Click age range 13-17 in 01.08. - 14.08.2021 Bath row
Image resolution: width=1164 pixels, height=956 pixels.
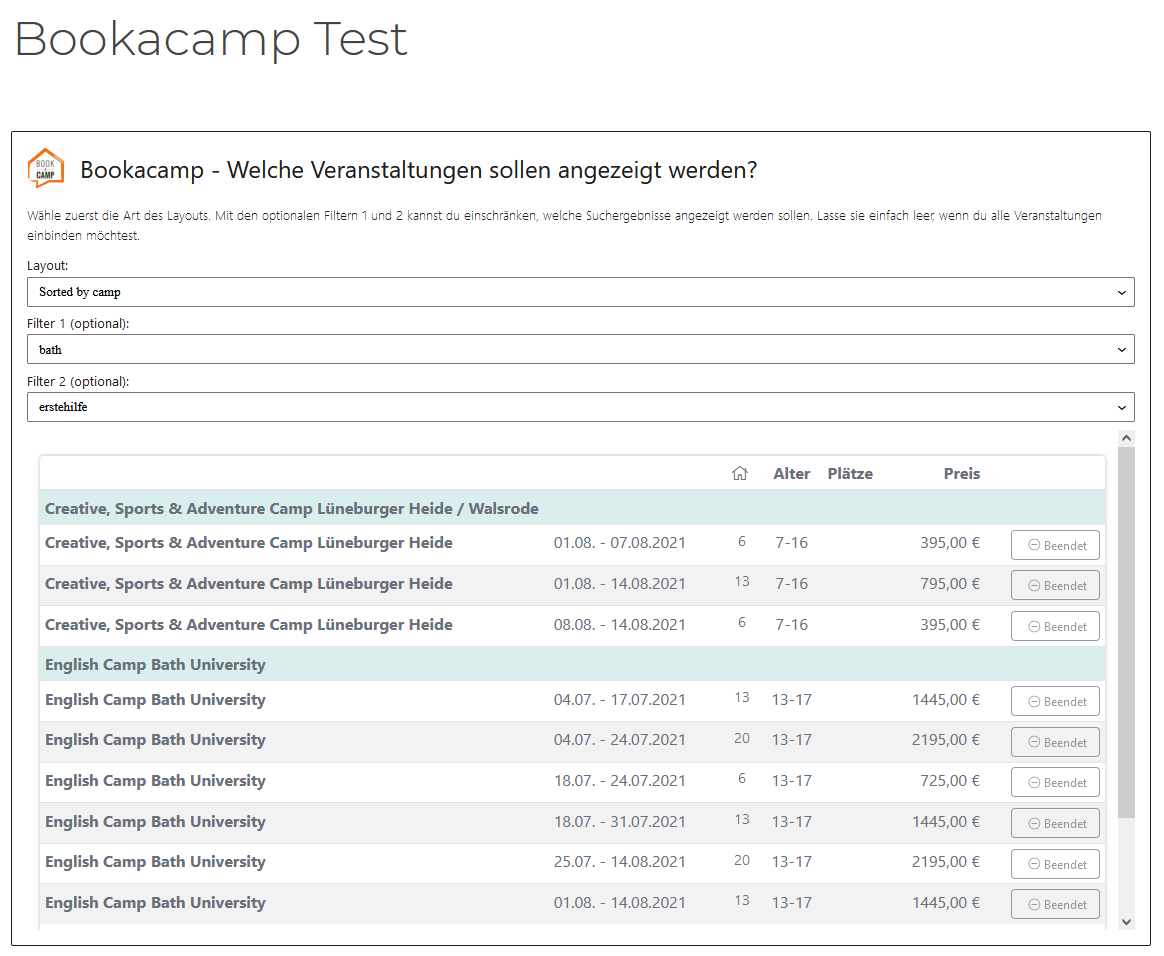tap(791, 903)
